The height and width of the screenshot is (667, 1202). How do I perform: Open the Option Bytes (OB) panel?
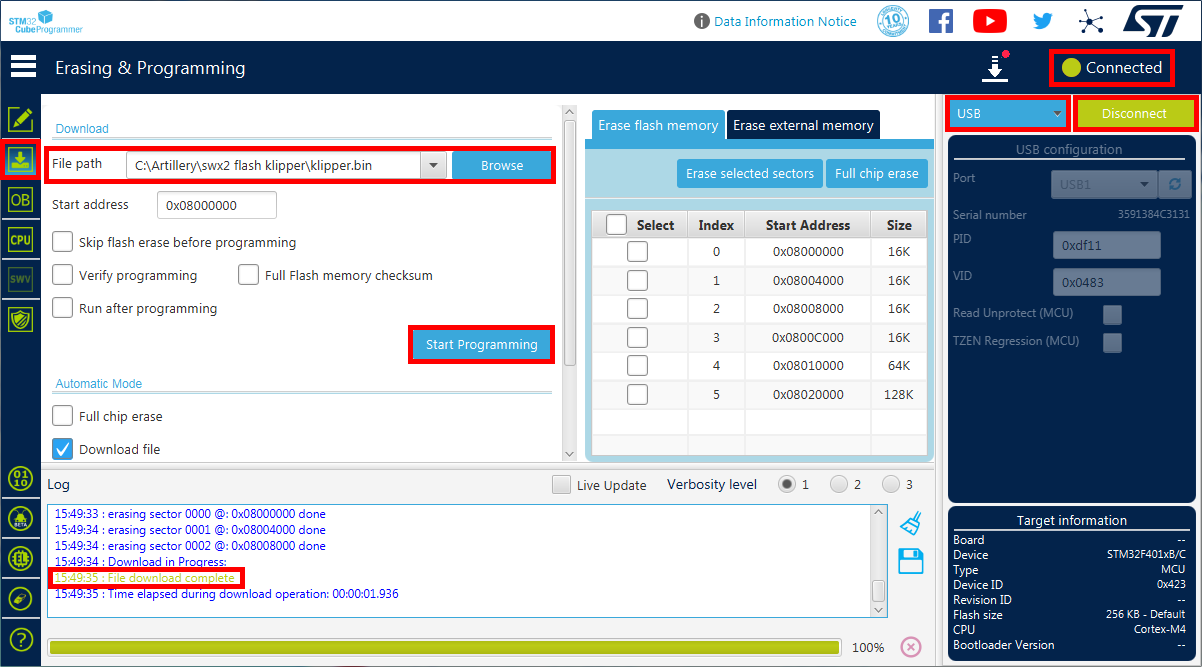pyautogui.click(x=20, y=200)
